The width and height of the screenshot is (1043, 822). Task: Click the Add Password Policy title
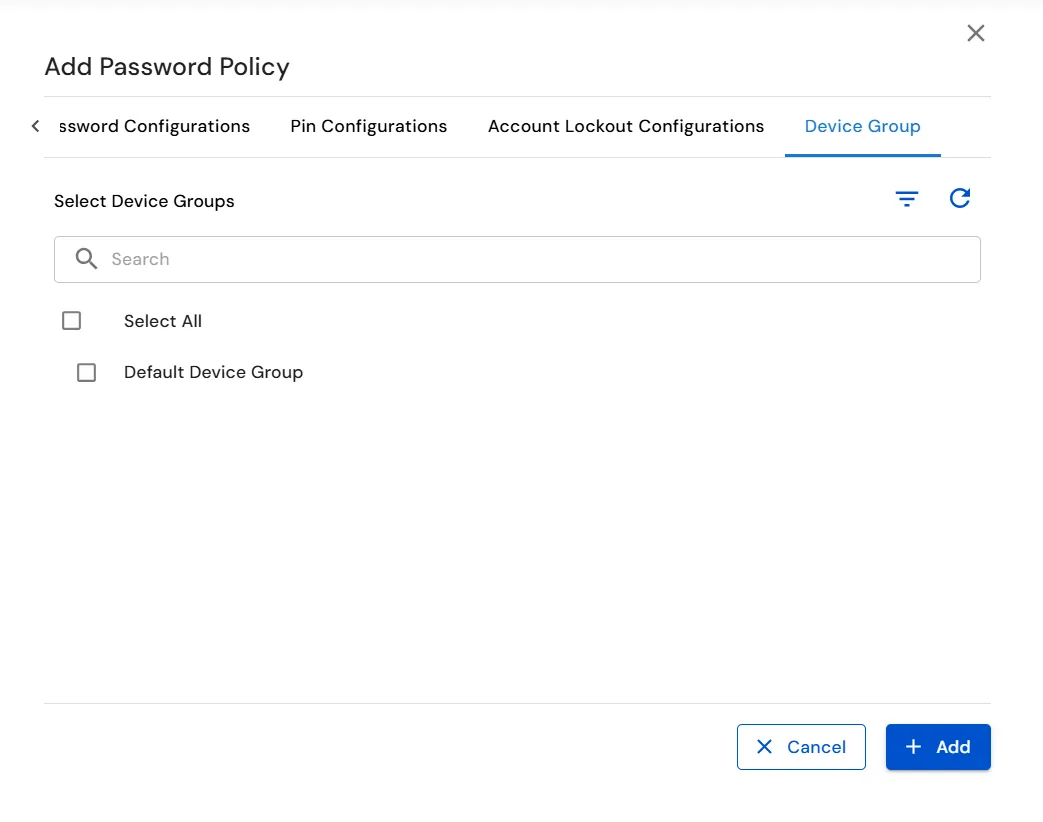[167, 67]
